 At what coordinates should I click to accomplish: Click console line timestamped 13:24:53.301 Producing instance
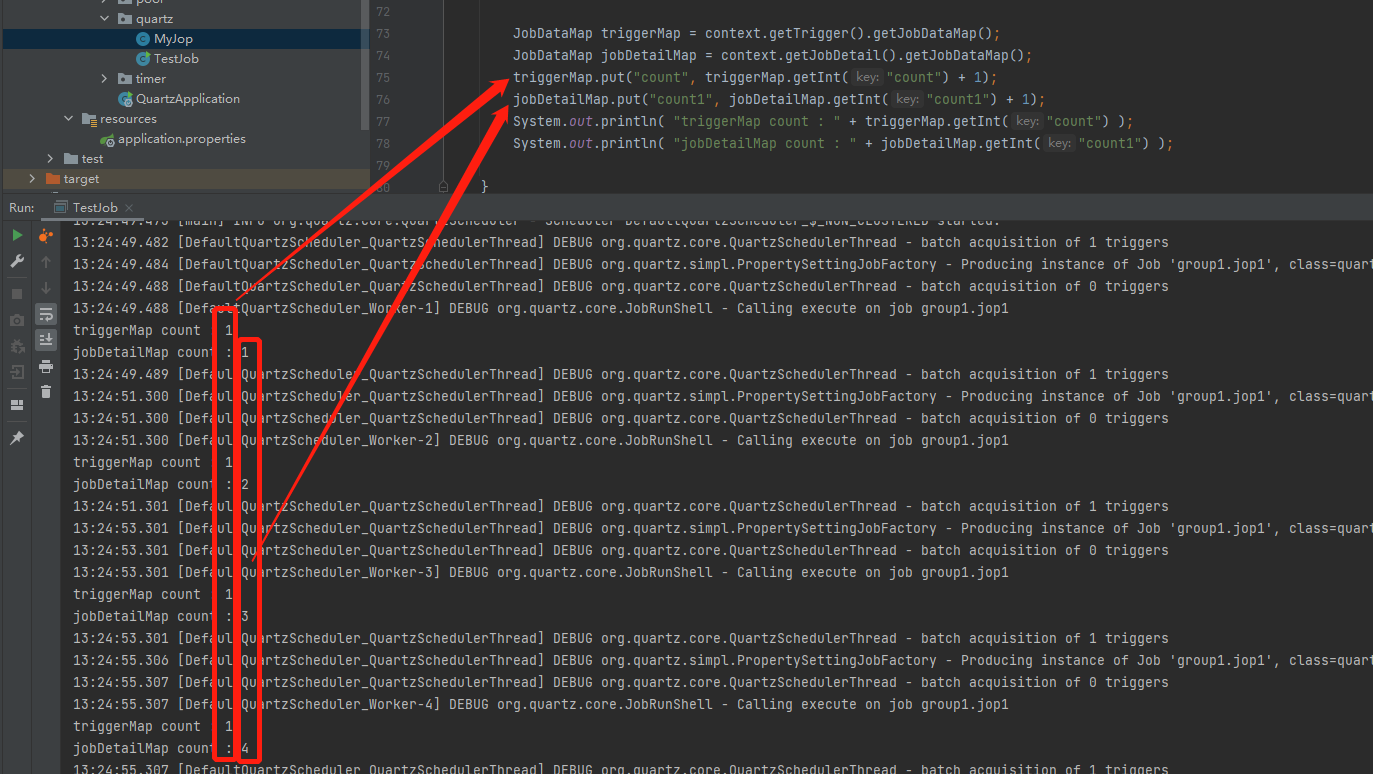point(723,528)
